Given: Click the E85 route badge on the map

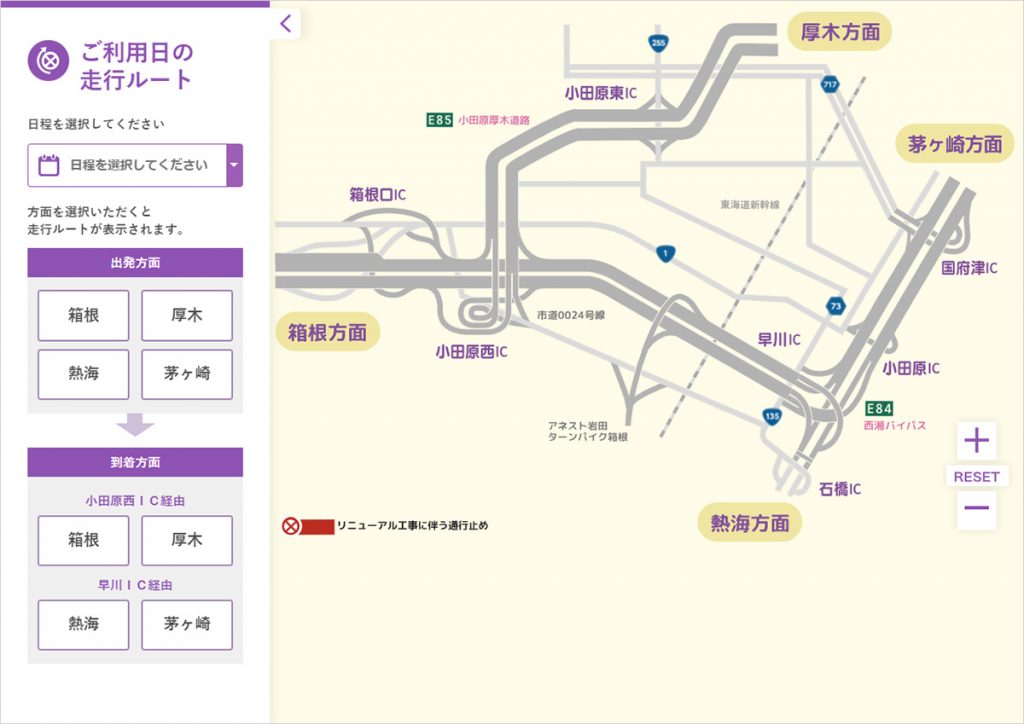Looking at the screenshot, I should (x=440, y=120).
